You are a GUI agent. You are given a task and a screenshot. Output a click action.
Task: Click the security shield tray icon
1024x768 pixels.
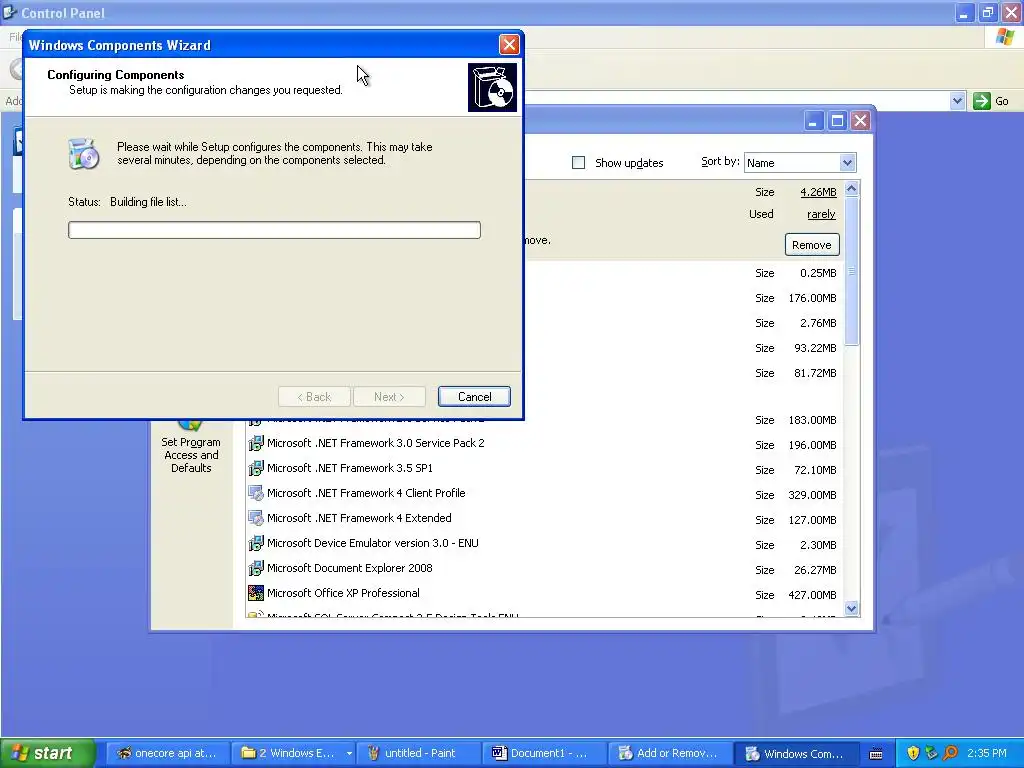pos(913,754)
